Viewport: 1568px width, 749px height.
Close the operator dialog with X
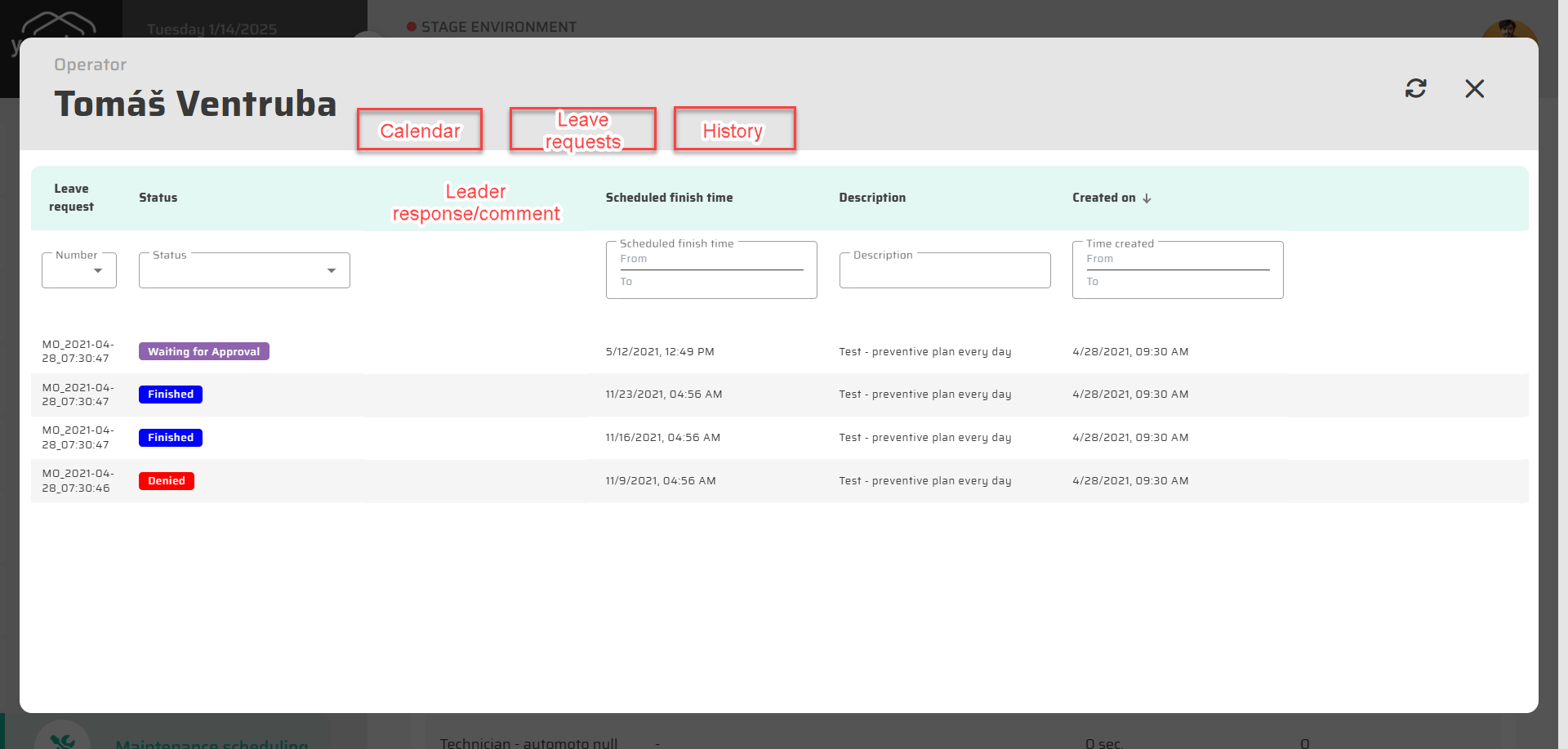point(1474,88)
